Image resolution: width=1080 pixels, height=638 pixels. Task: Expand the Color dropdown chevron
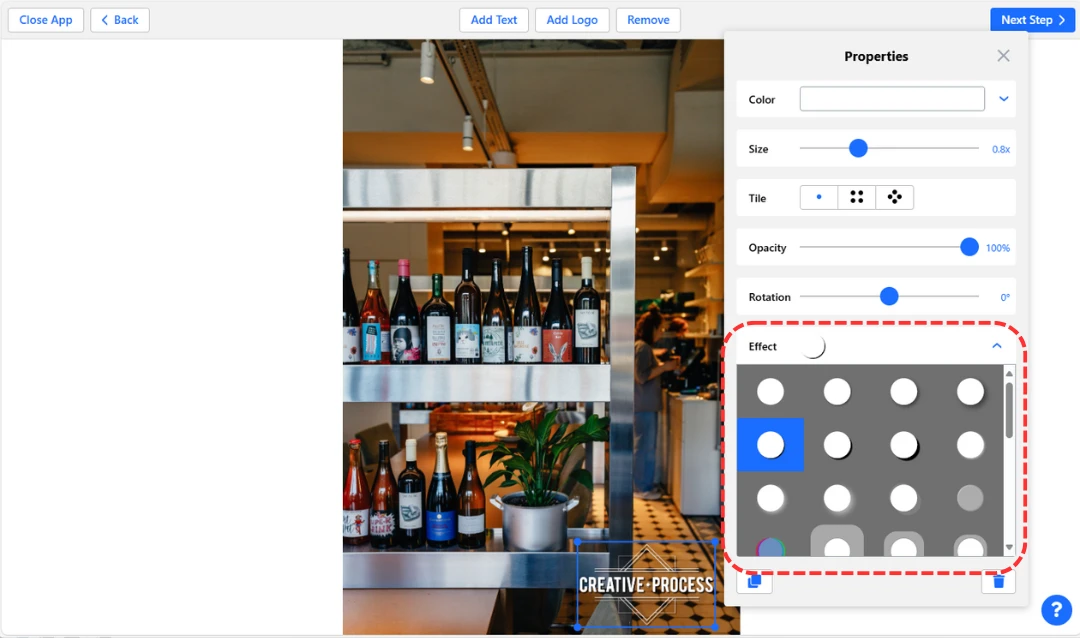click(x=1003, y=99)
